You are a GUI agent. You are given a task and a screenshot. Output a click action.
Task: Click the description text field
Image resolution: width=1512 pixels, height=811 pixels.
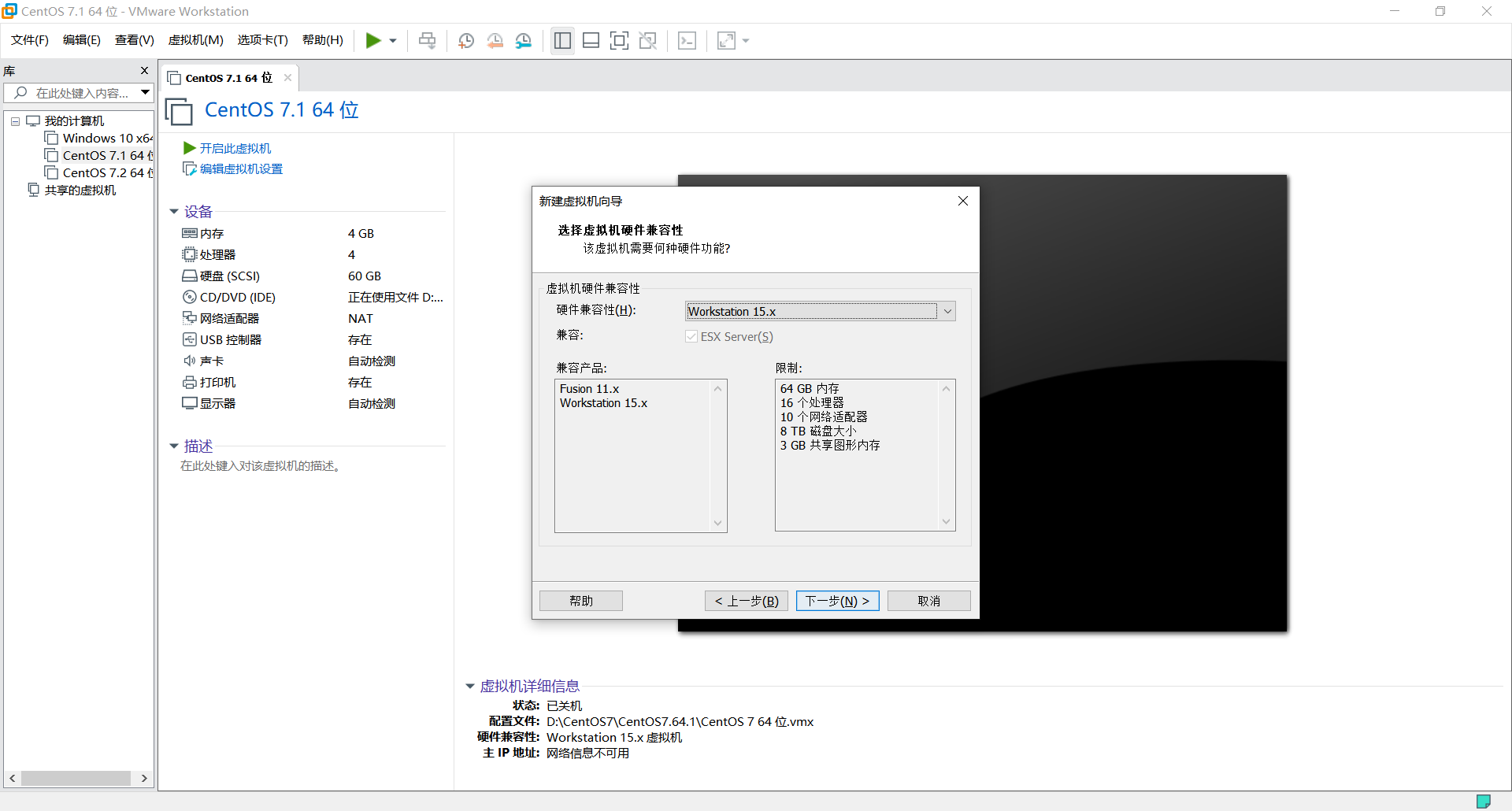261,466
